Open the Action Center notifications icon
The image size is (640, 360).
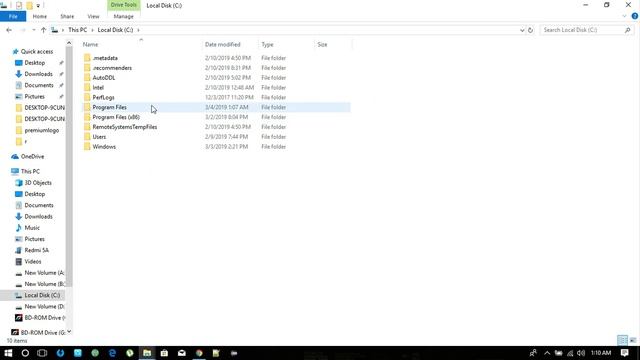(624, 353)
